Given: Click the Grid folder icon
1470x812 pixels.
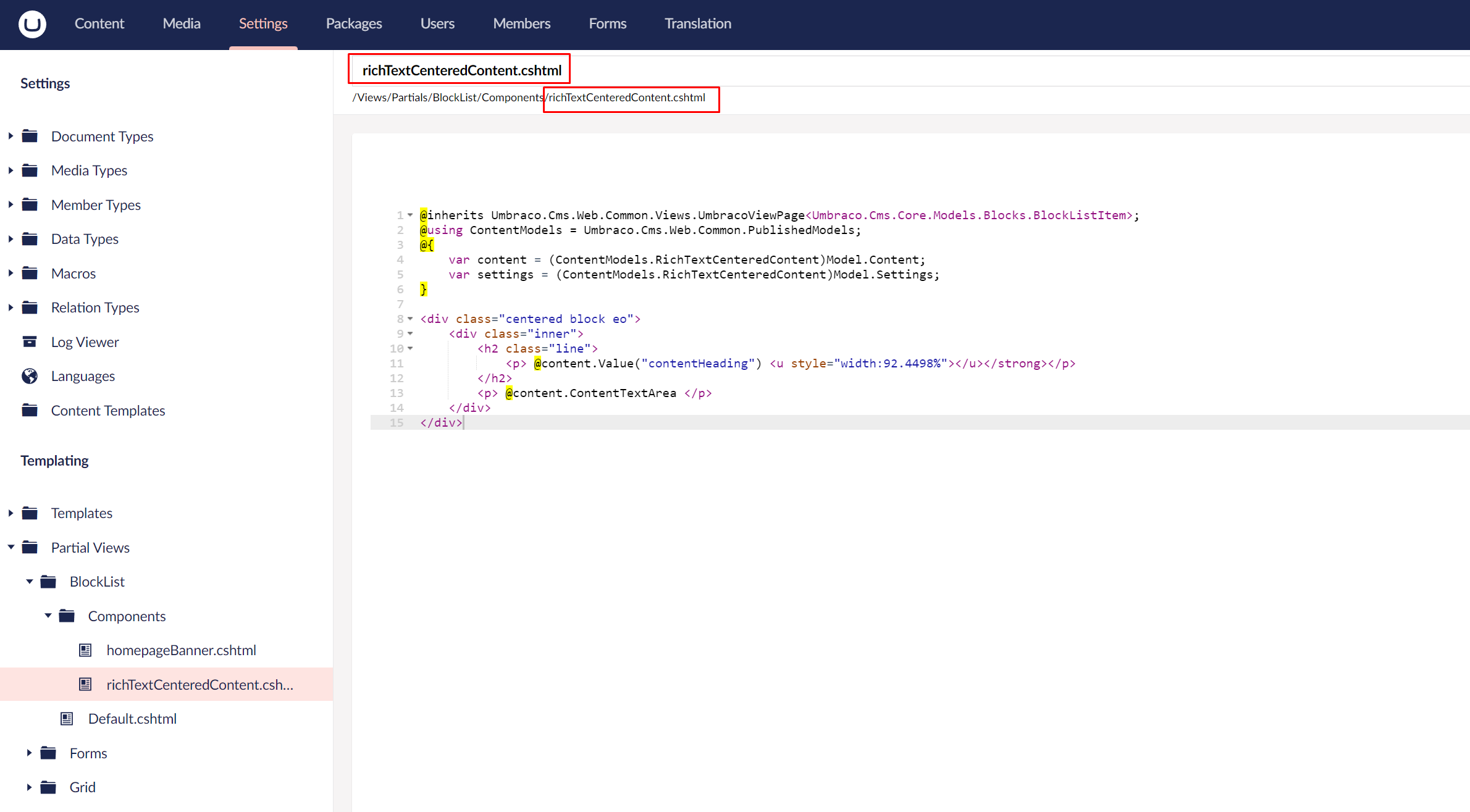Looking at the screenshot, I should click(48, 787).
